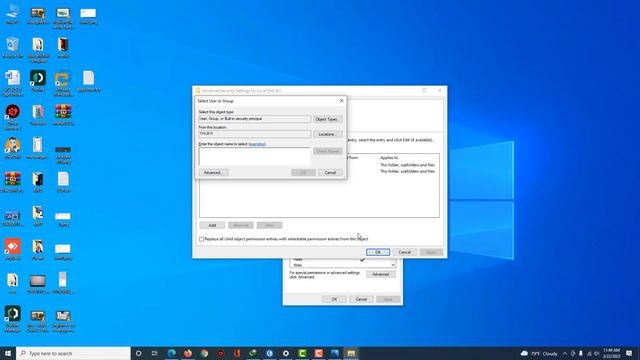Click the examples link
Viewport: 640px width, 360px height.
[257, 144]
